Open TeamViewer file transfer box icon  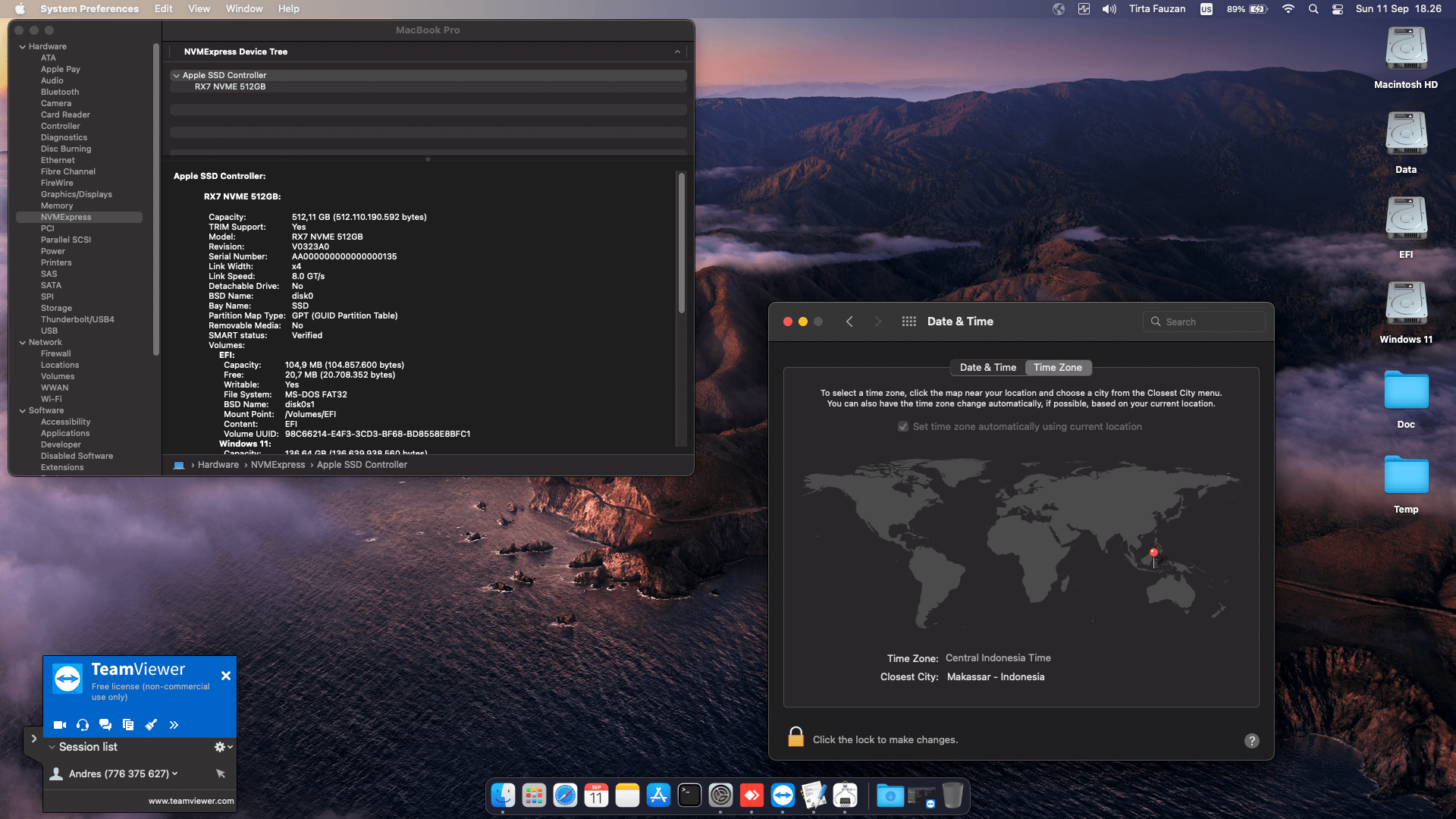tap(128, 725)
